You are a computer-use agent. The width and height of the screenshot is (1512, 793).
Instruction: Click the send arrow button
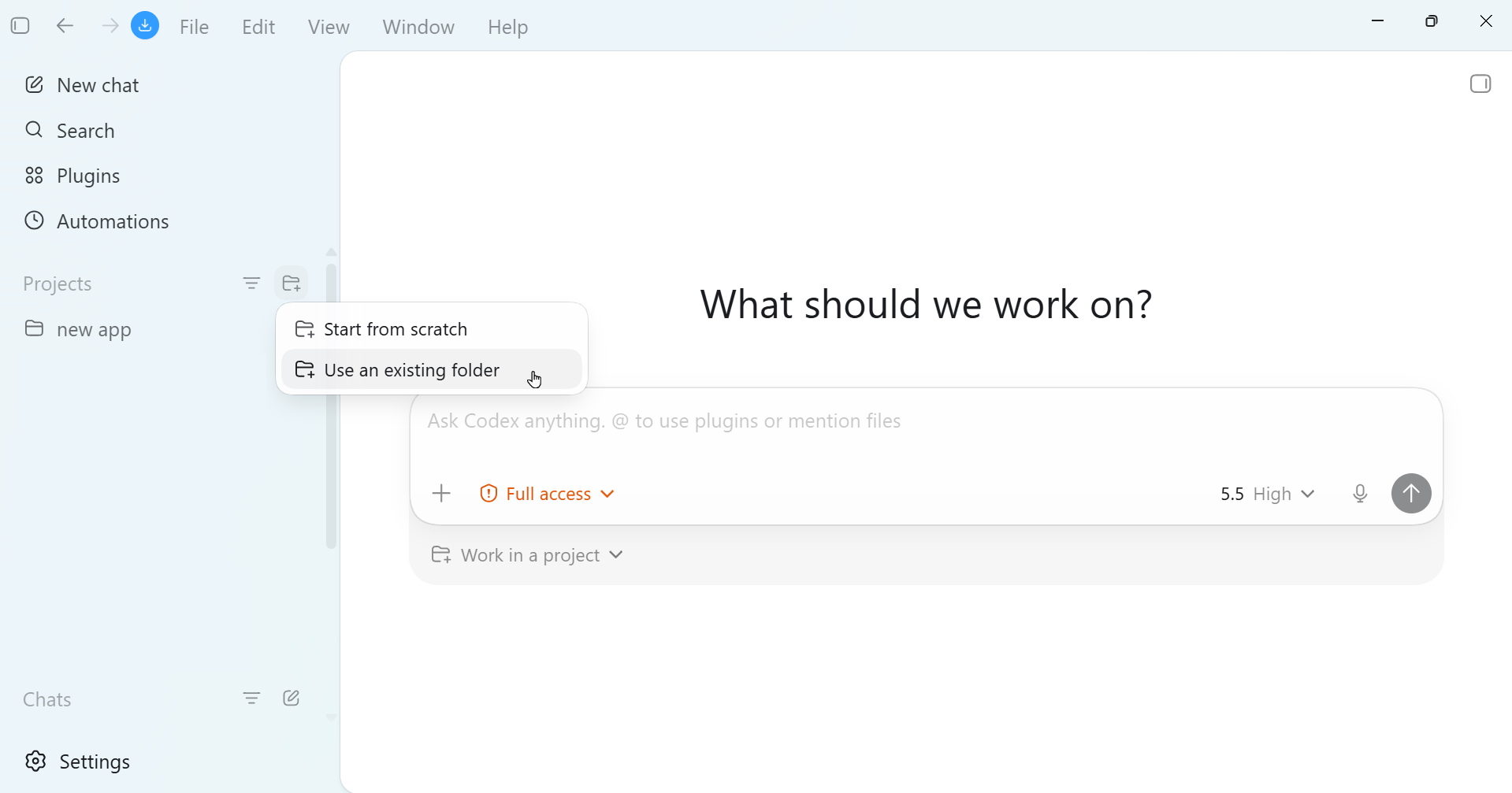click(1411, 494)
